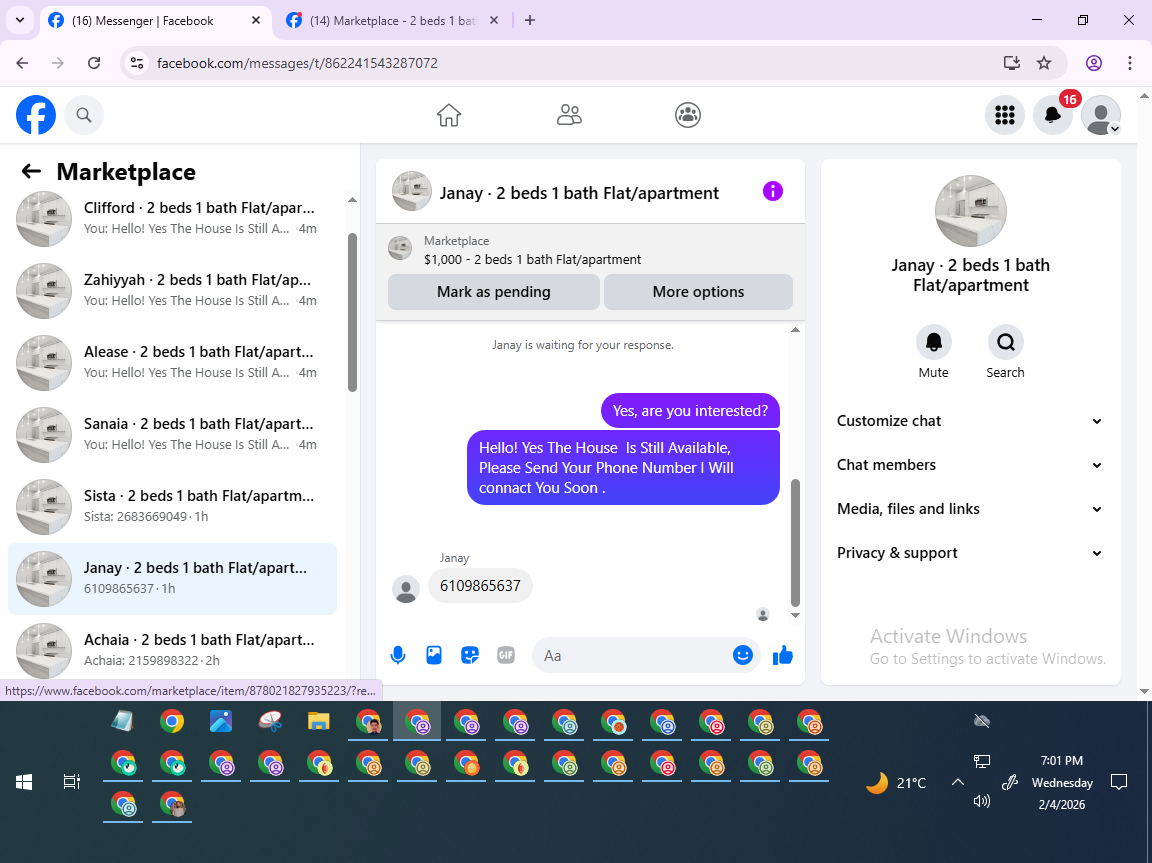Click the 'Yes, are you interested?' message bubble
The width and height of the screenshot is (1152, 863).
690,411
